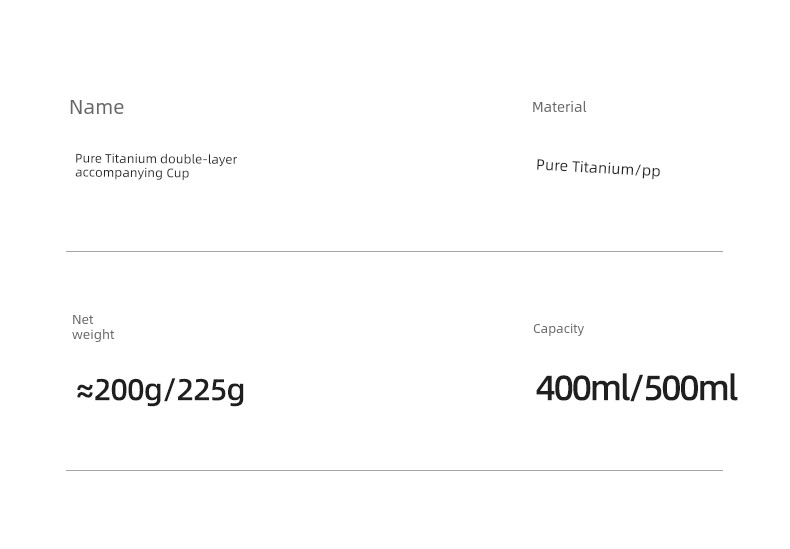
Task: Select the word weight in label
Action: [x=93, y=334]
